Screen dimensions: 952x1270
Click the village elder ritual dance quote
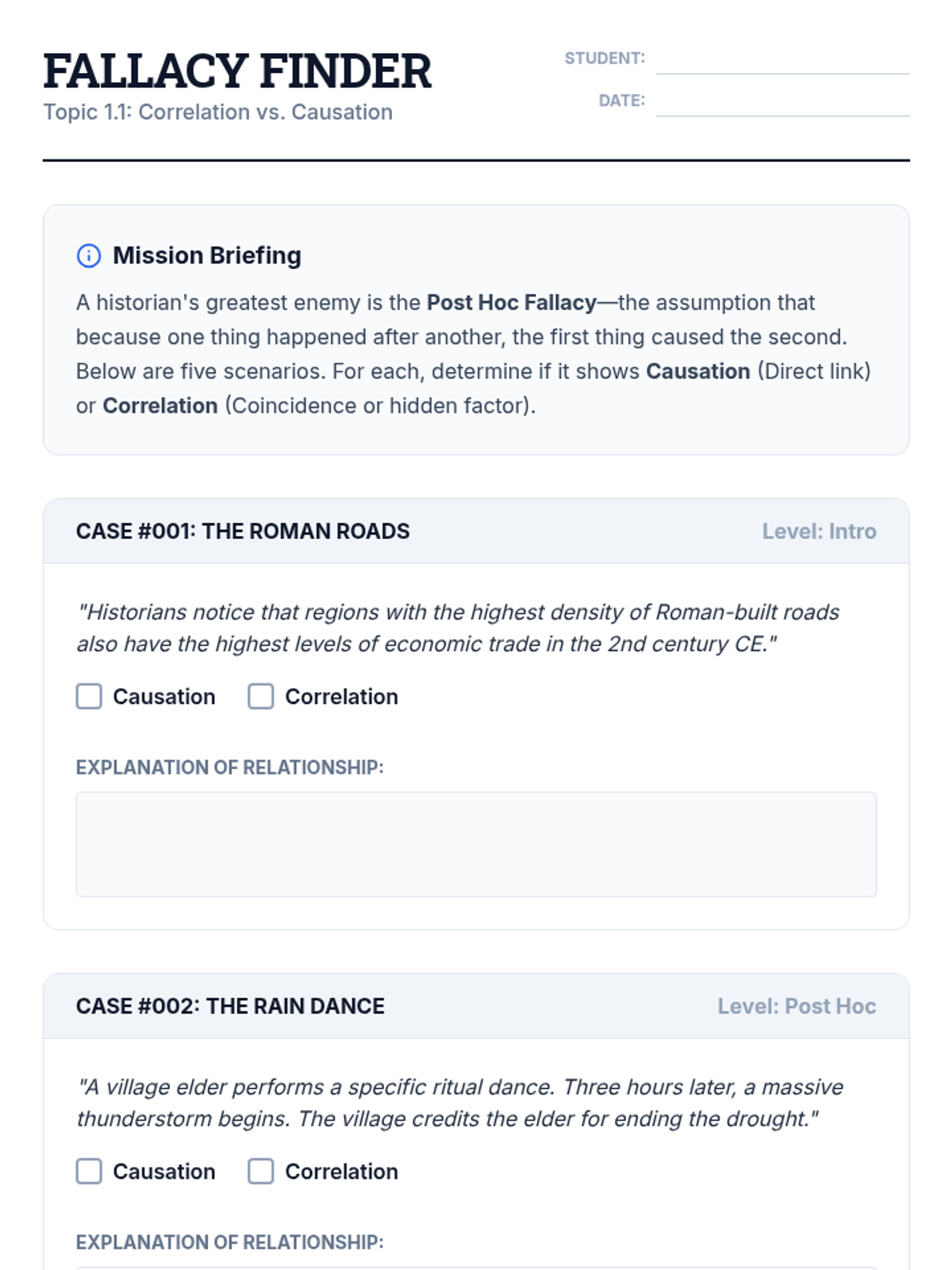pyautogui.click(x=460, y=1103)
